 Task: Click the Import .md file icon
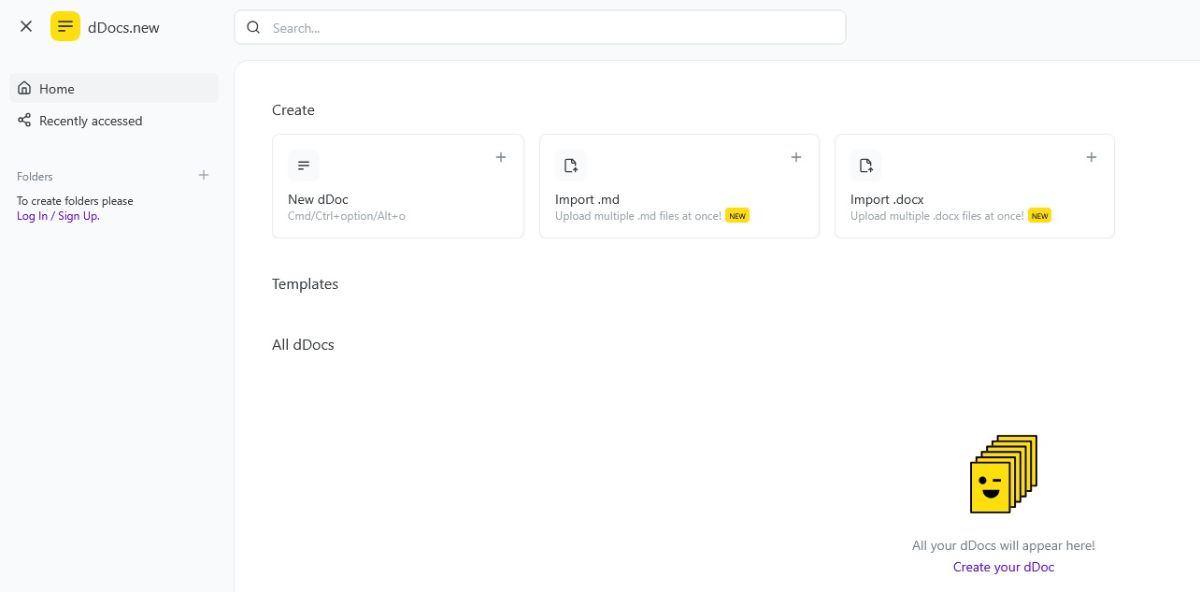click(570, 165)
